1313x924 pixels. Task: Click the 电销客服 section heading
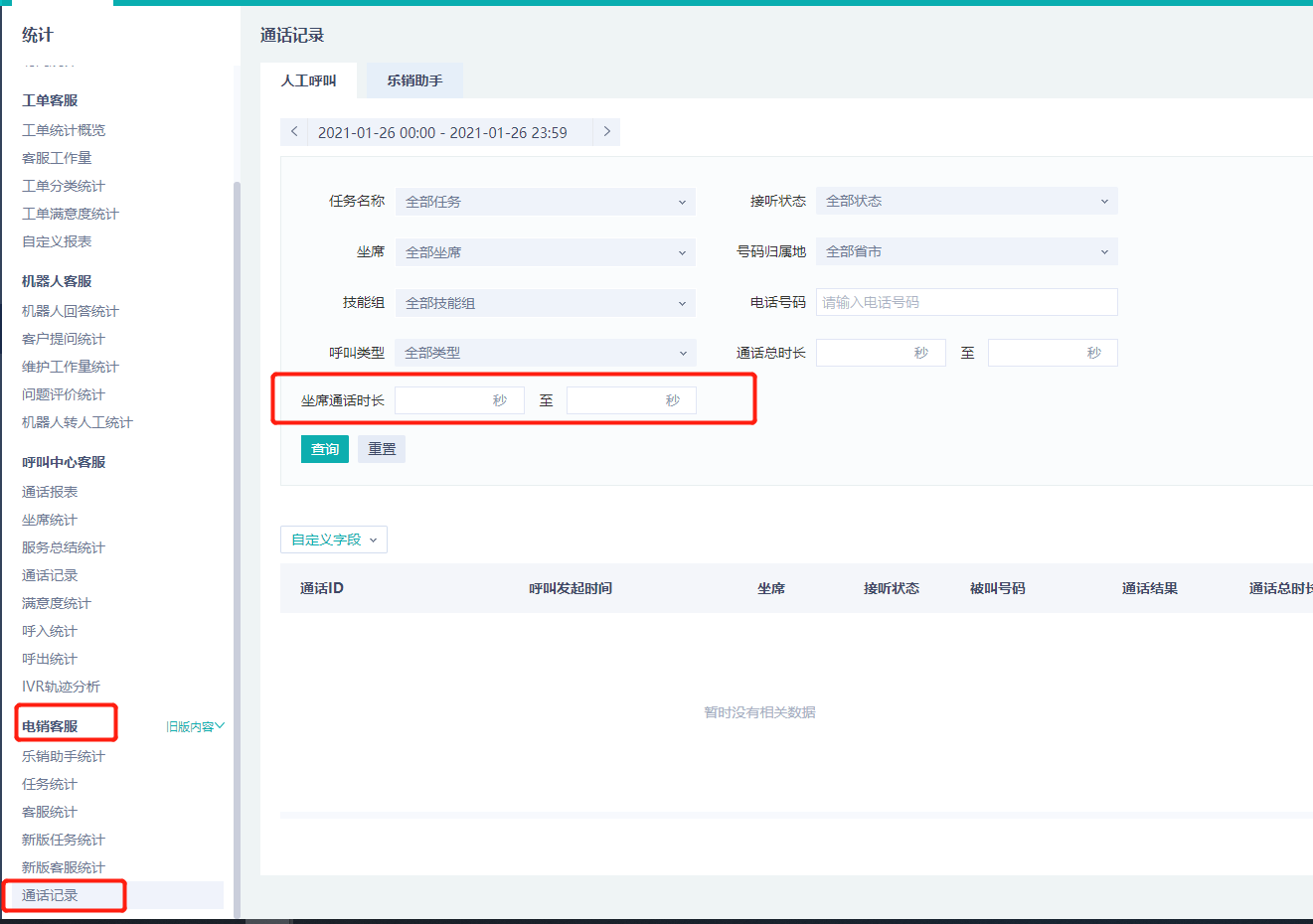tap(50, 726)
